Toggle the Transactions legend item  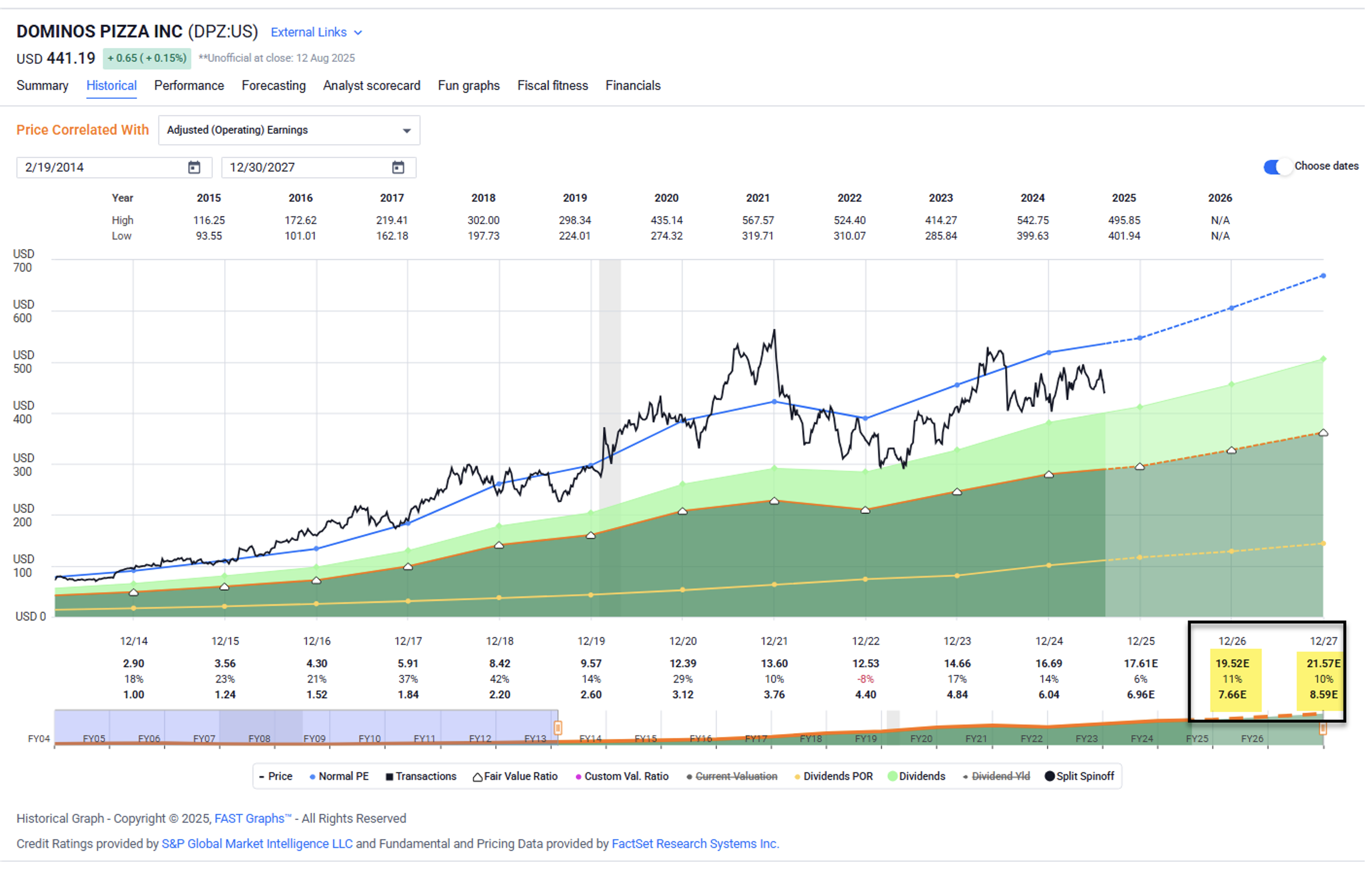click(x=421, y=776)
